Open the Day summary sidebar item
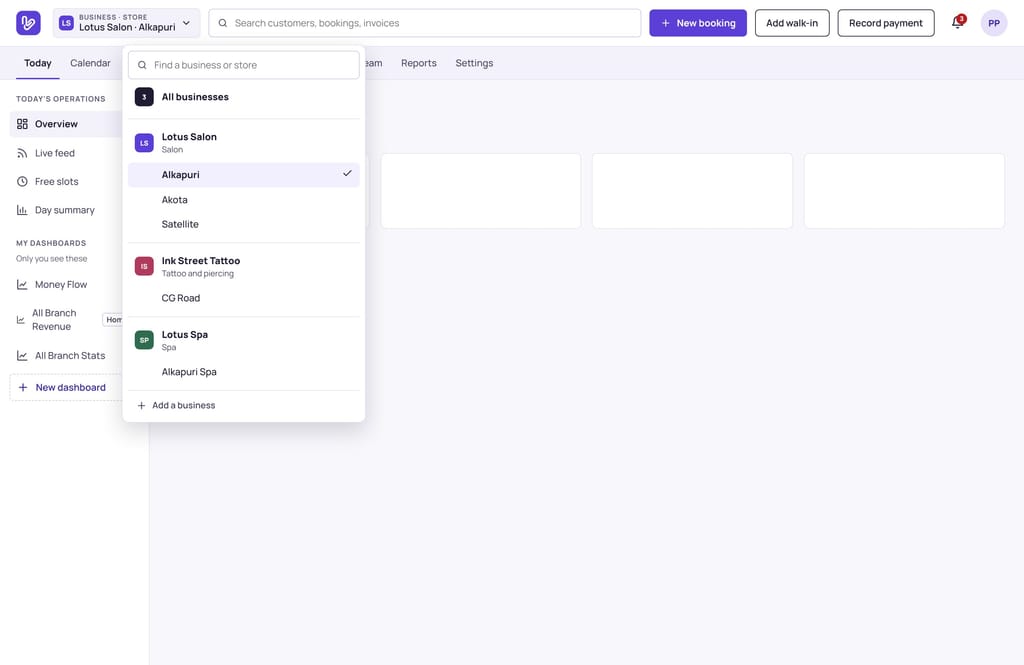This screenshot has height=665, width=1024. (x=66, y=210)
